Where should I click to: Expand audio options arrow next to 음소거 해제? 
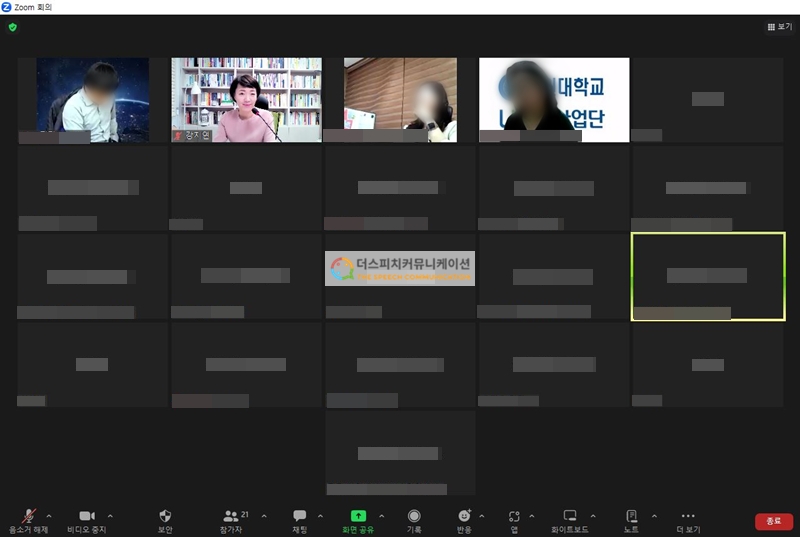(49, 516)
